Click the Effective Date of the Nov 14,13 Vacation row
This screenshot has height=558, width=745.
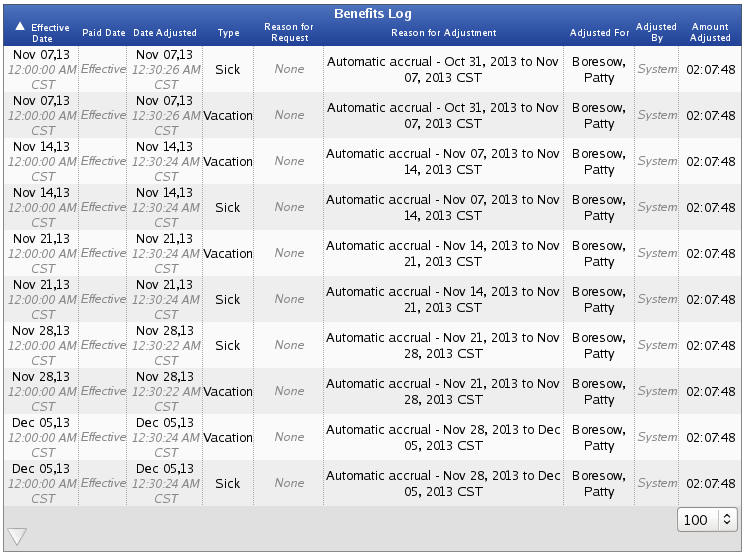click(42, 162)
